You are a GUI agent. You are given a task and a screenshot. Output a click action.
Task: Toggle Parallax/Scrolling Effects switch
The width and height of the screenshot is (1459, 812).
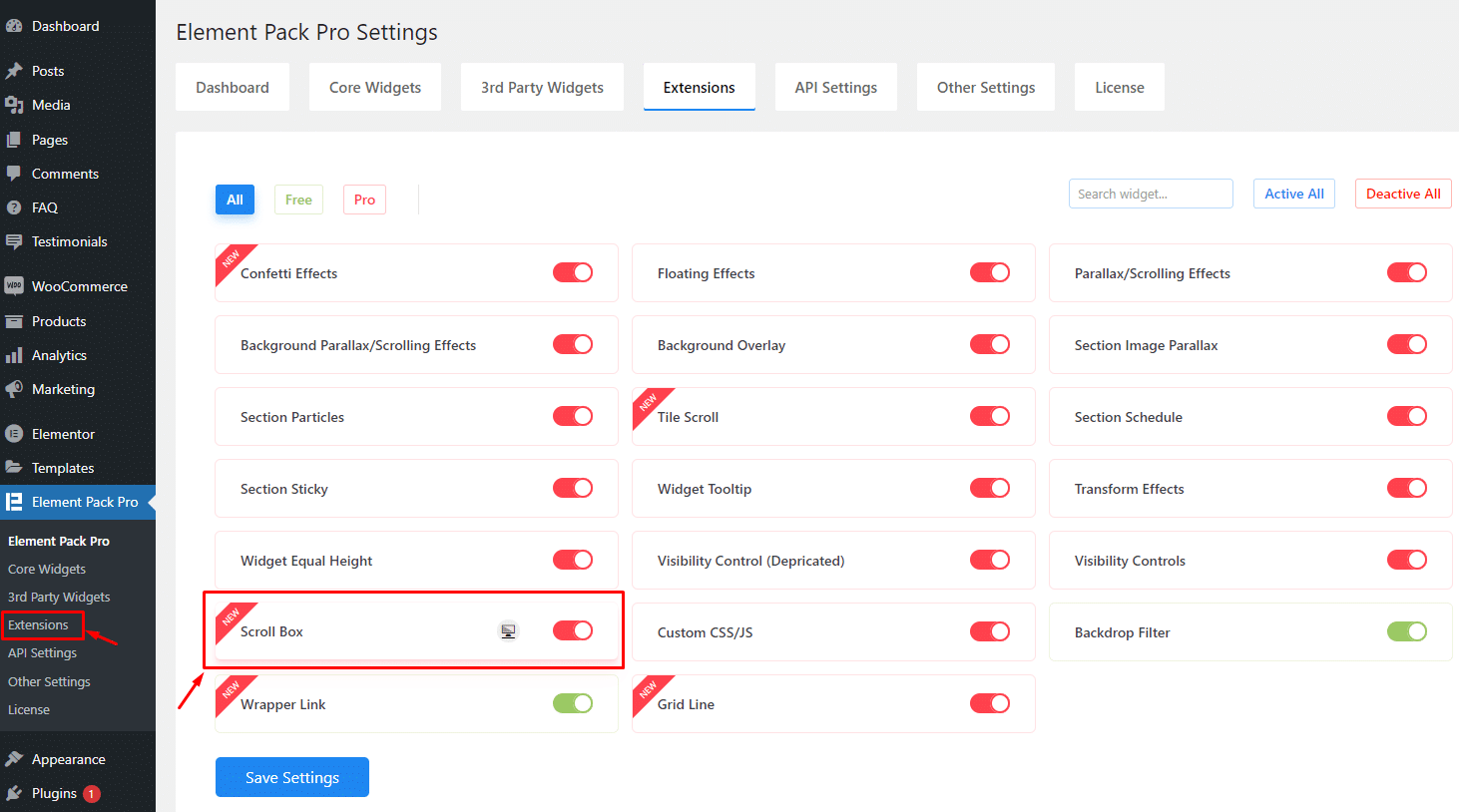pos(1407,272)
